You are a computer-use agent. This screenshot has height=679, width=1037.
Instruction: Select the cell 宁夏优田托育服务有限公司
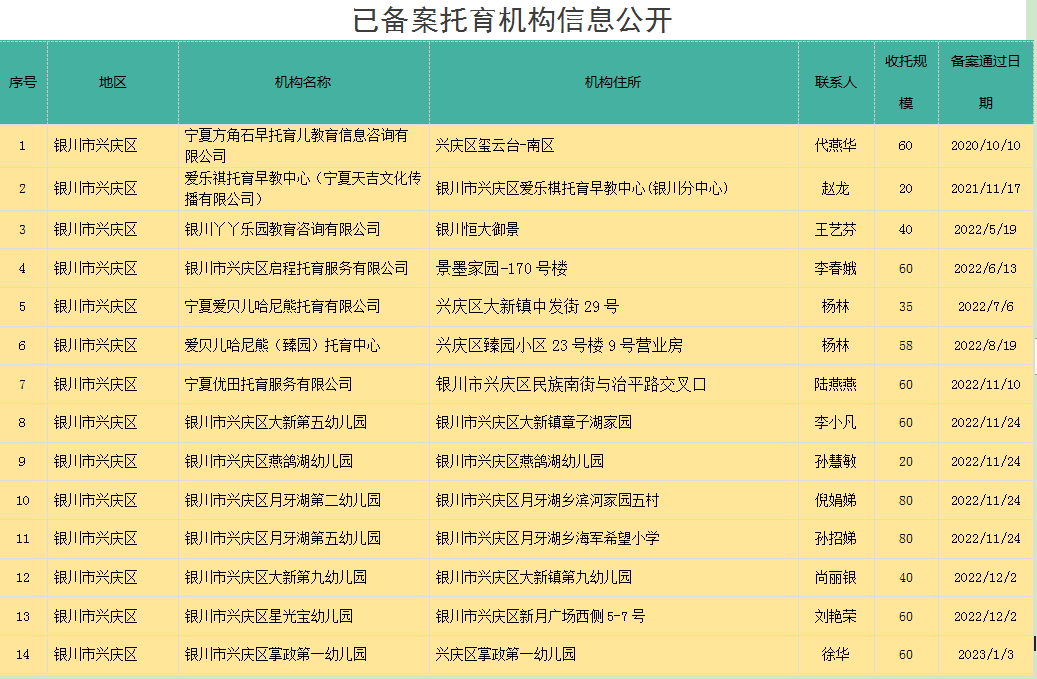269,384
